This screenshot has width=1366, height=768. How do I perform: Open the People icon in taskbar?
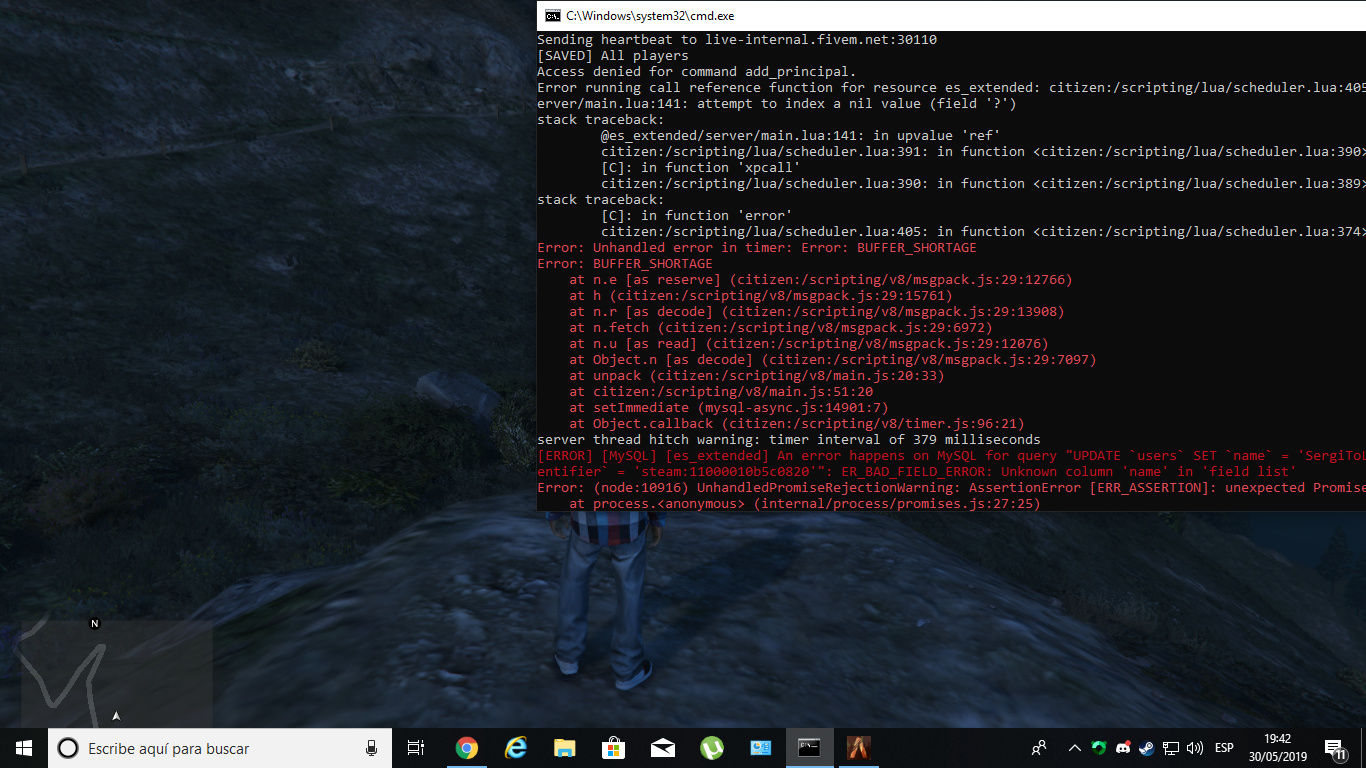tap(1040, 748)
